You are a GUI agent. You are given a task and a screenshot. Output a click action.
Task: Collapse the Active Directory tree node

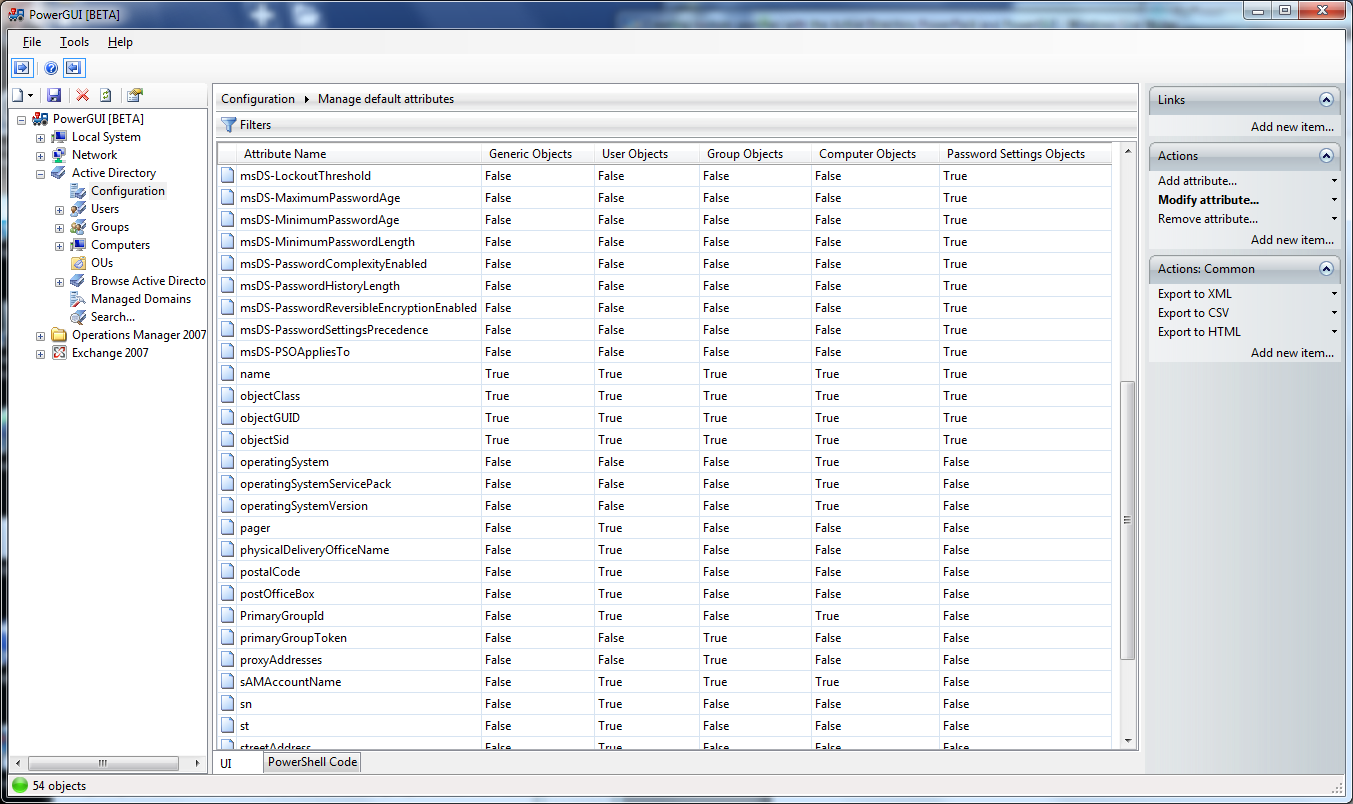[41, 174]
